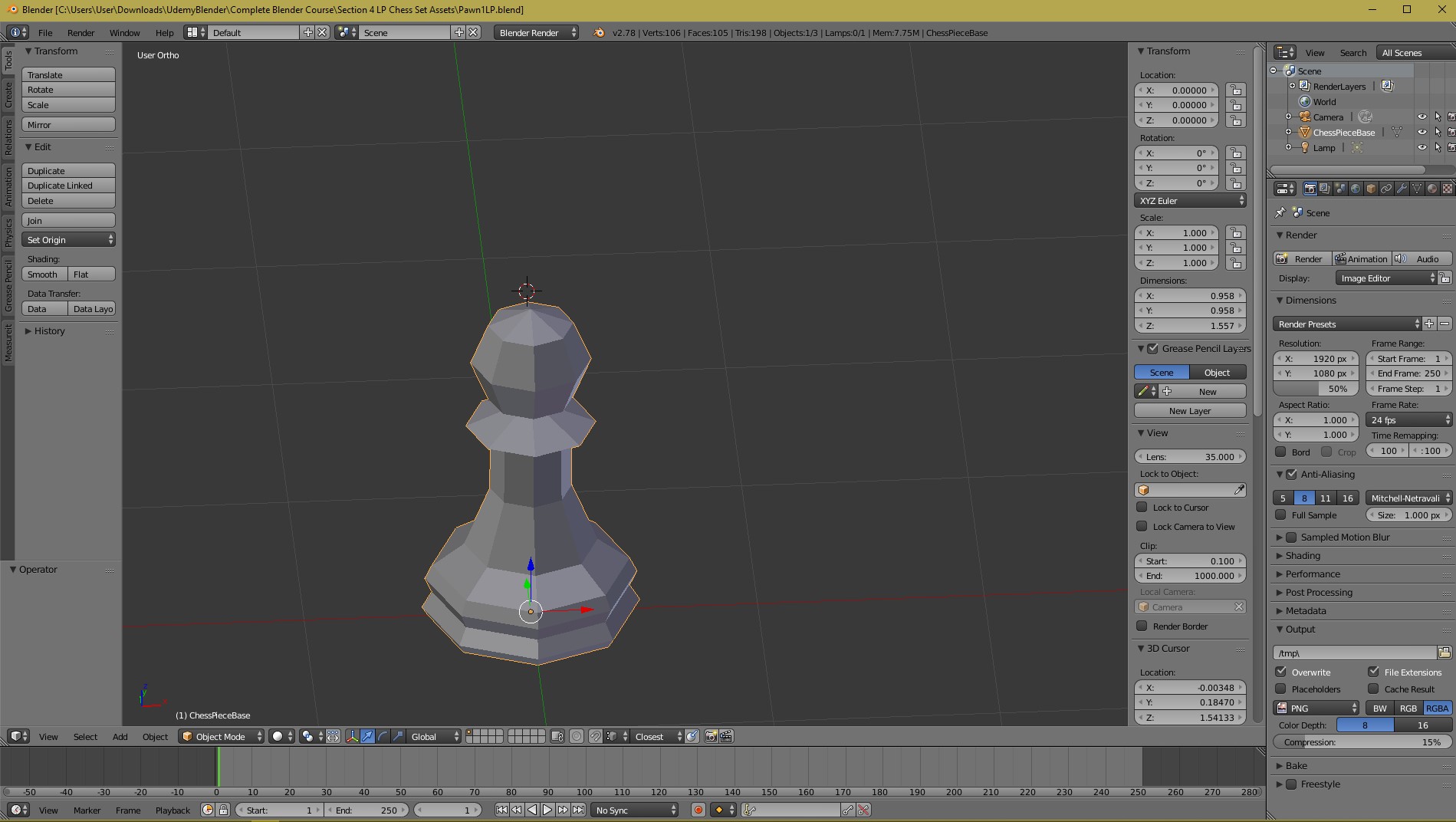Open the Object Mode dropdown

221,736
